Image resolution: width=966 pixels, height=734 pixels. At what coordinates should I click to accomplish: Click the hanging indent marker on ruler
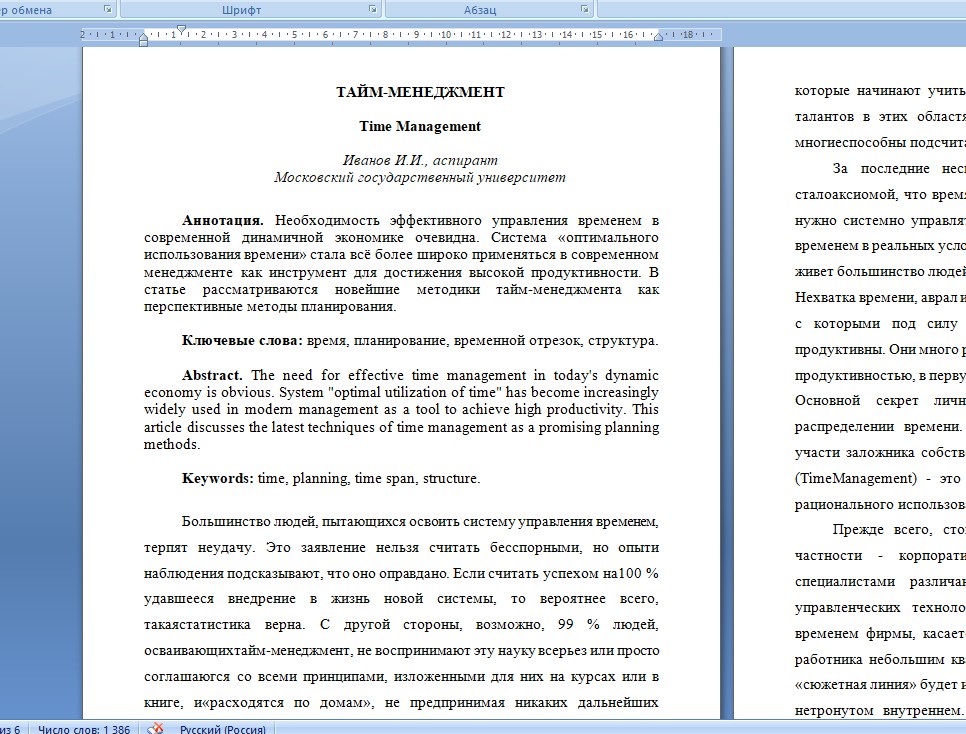144,36
